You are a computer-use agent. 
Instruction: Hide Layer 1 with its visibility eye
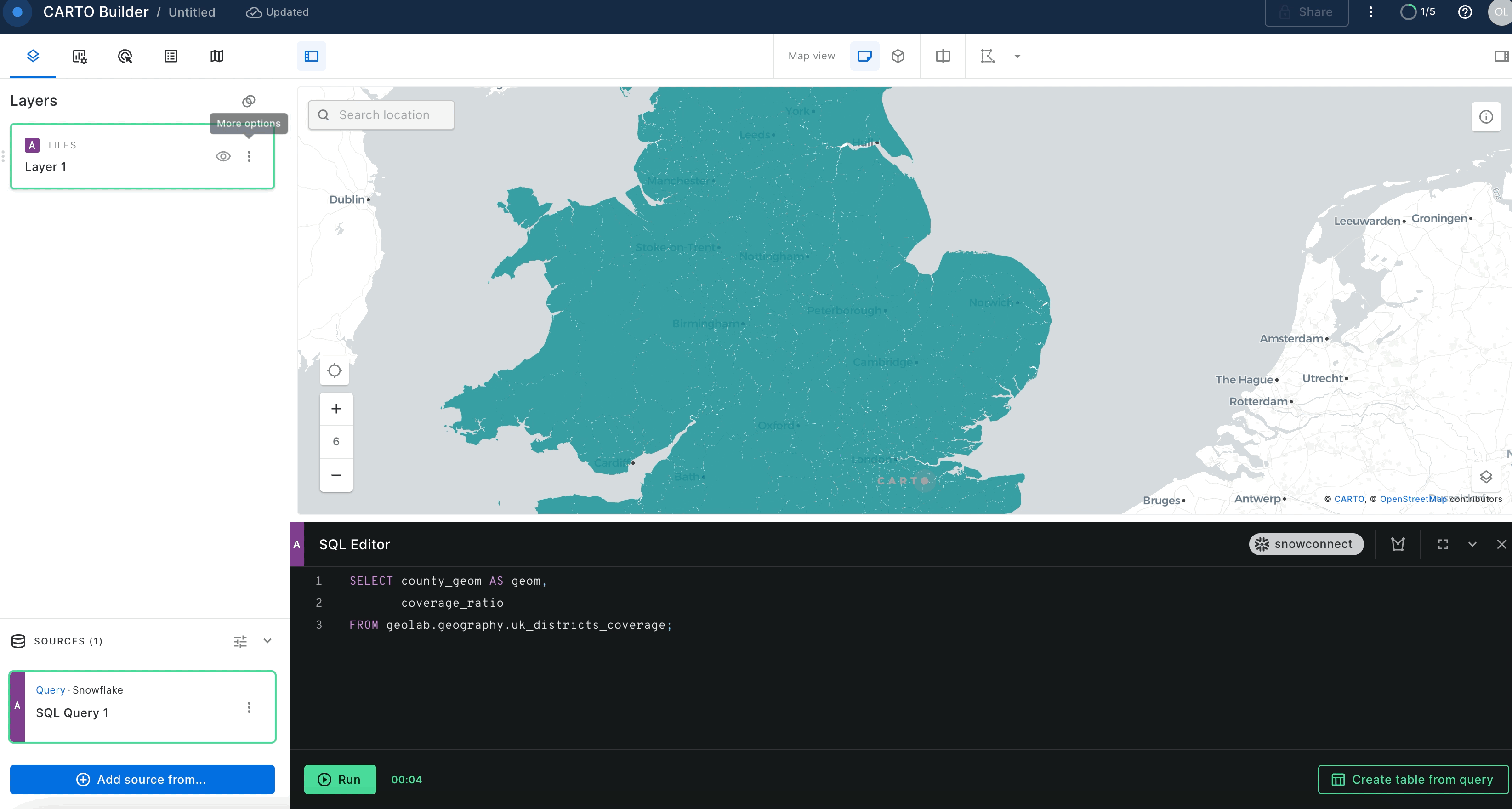pyautogui.click(x=223, y=156)
